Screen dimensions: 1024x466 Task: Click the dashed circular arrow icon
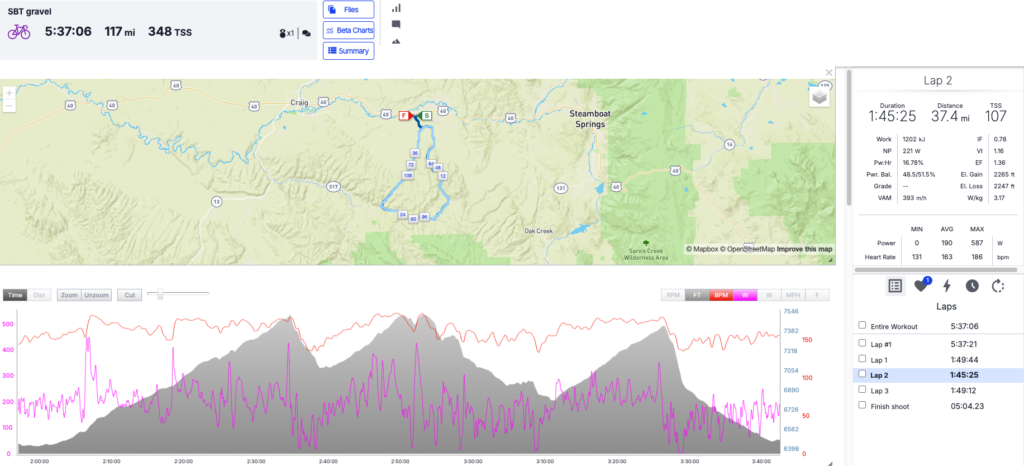coord(996,286)
